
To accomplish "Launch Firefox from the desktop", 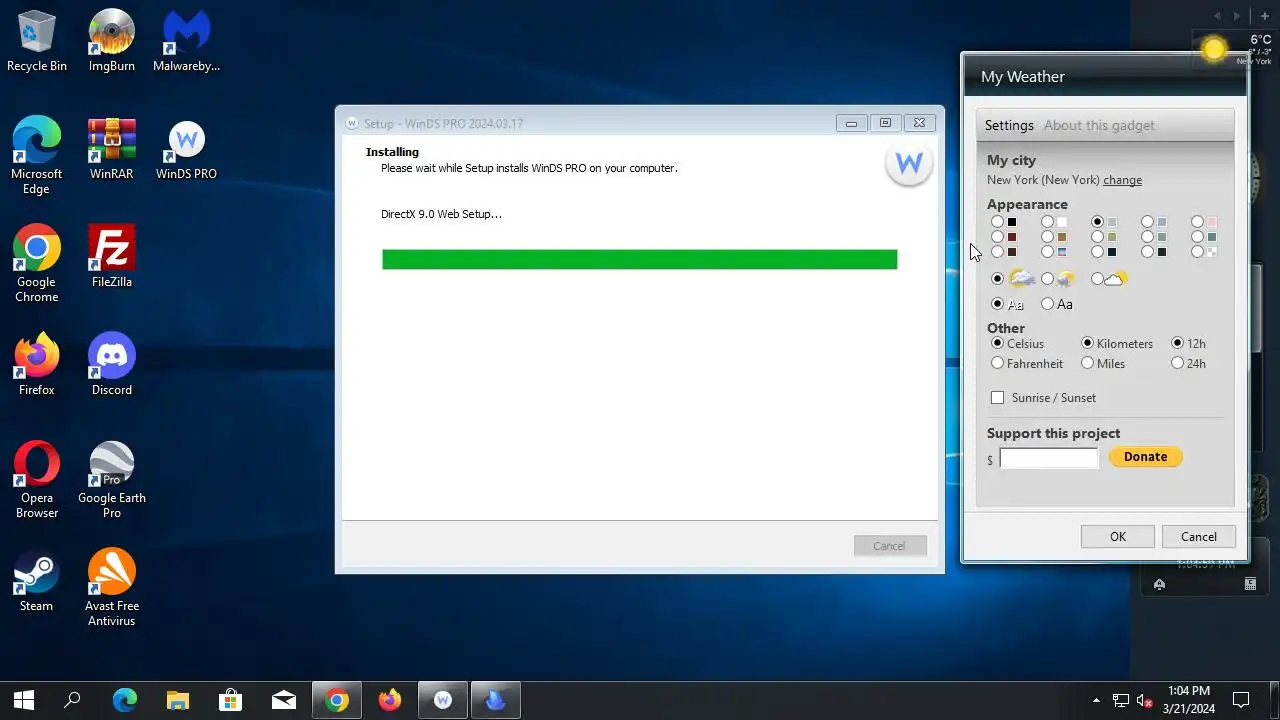I will tap(37, 365).
